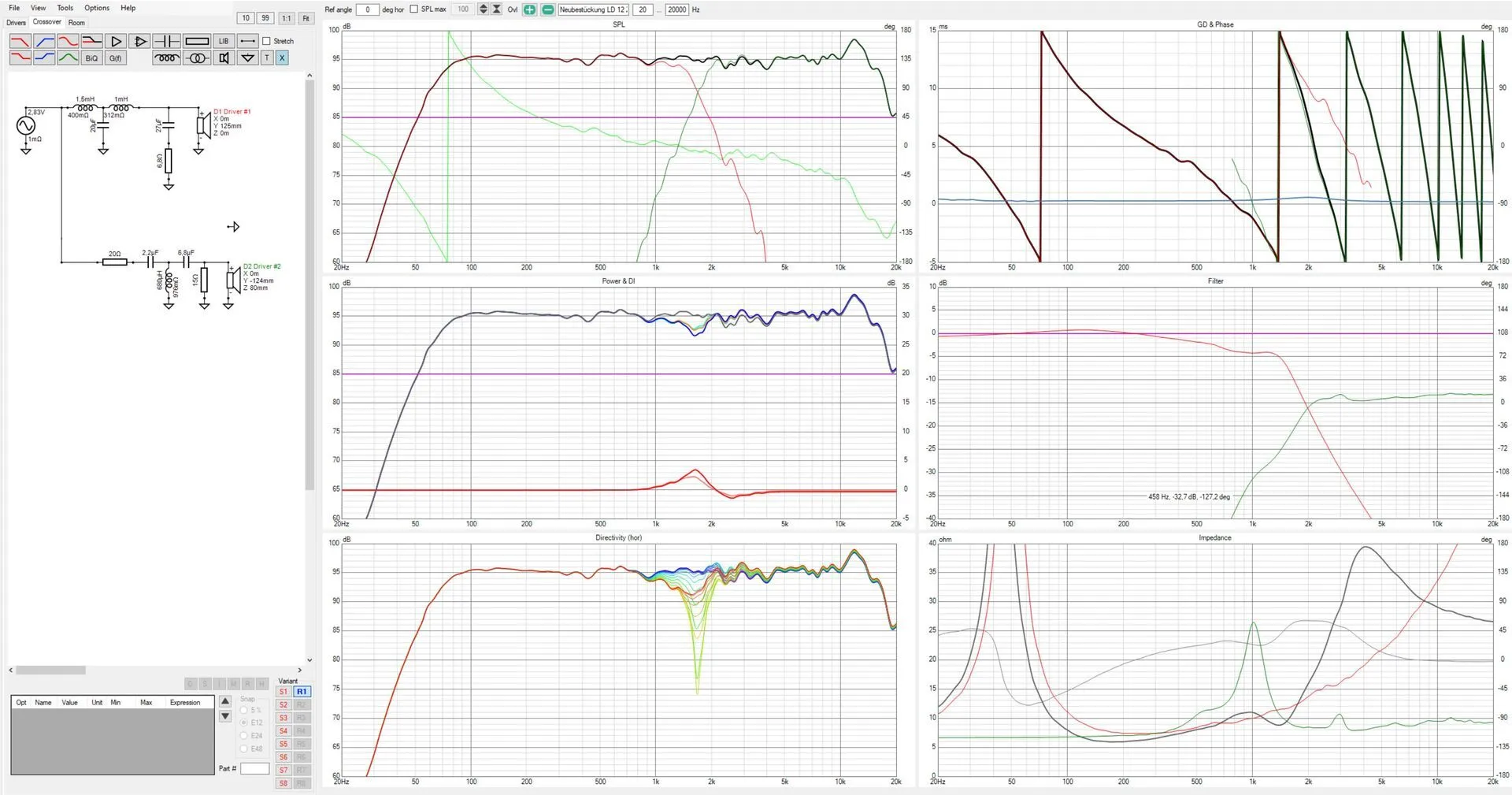
Task: Click the green bandpass filter block icon
Action: (x=69, y=58)
